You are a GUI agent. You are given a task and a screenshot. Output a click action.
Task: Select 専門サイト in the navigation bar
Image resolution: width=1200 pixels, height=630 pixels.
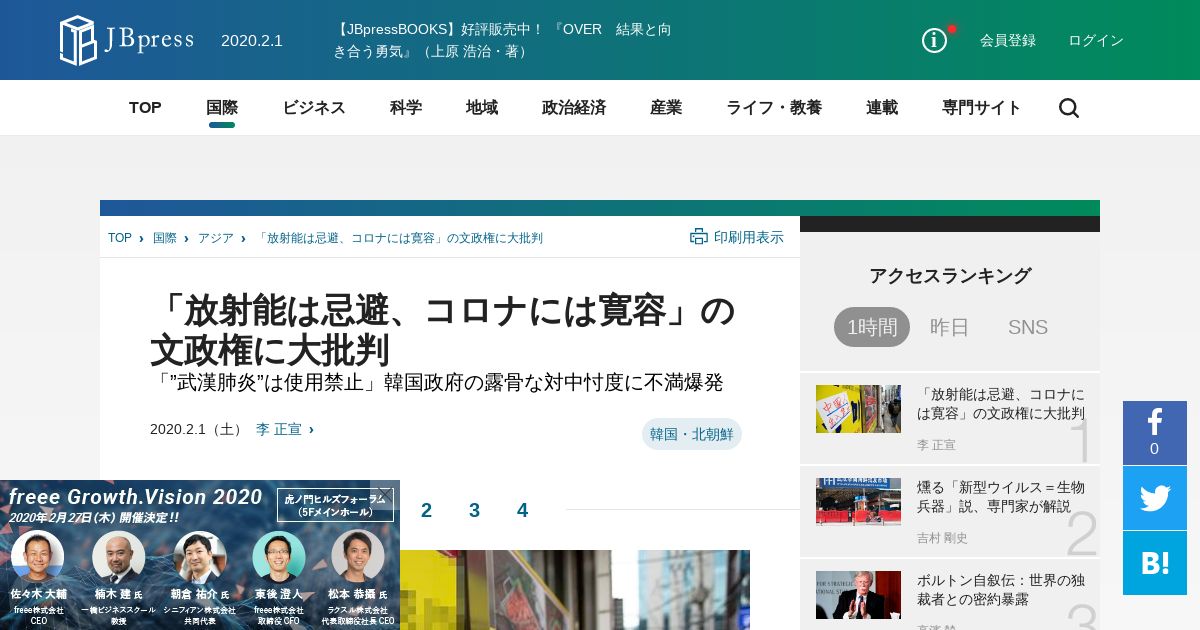coord(982,108)
